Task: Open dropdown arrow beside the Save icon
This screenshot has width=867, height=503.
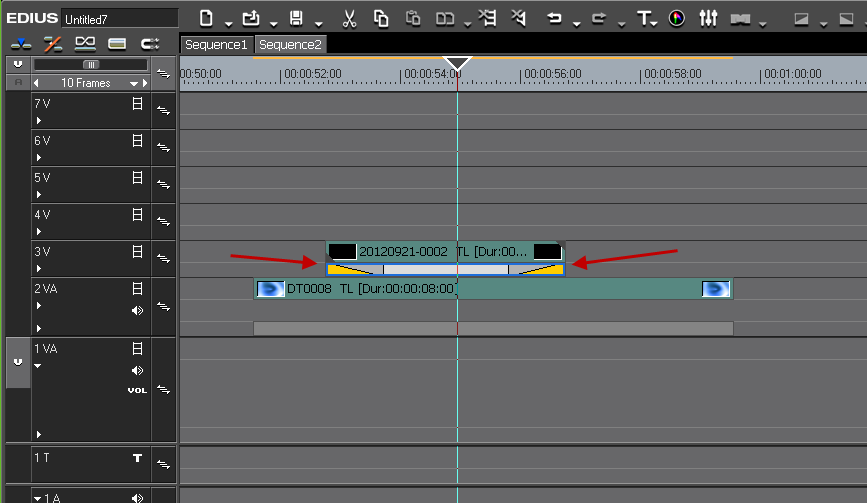Action: 318,23
